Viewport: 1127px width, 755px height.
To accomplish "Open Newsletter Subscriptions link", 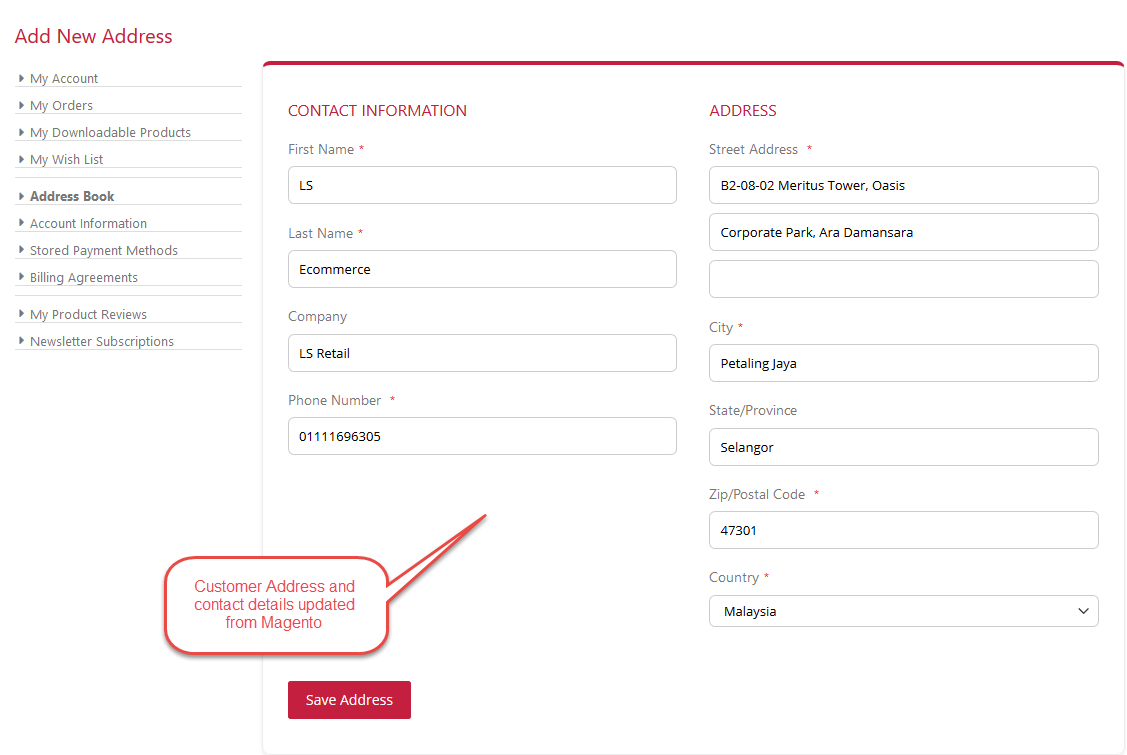I will pos(101,342).
